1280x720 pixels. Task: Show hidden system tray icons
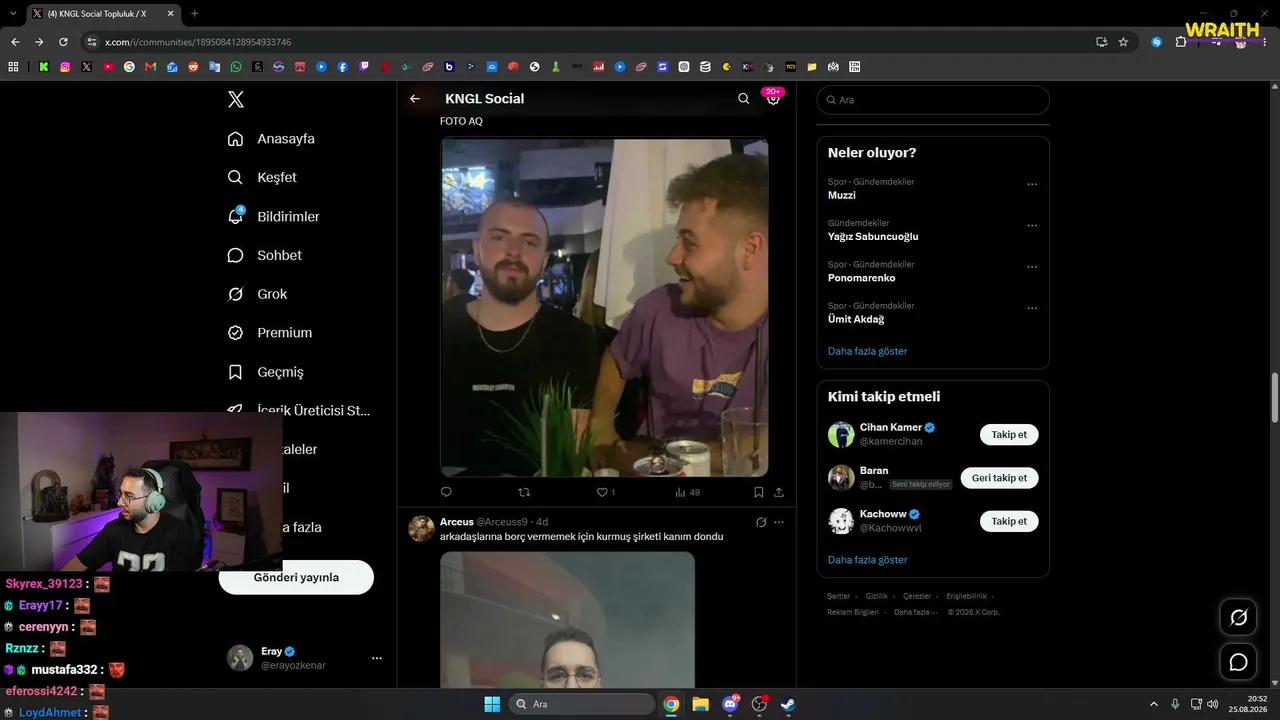click(x=1154, y=704)
